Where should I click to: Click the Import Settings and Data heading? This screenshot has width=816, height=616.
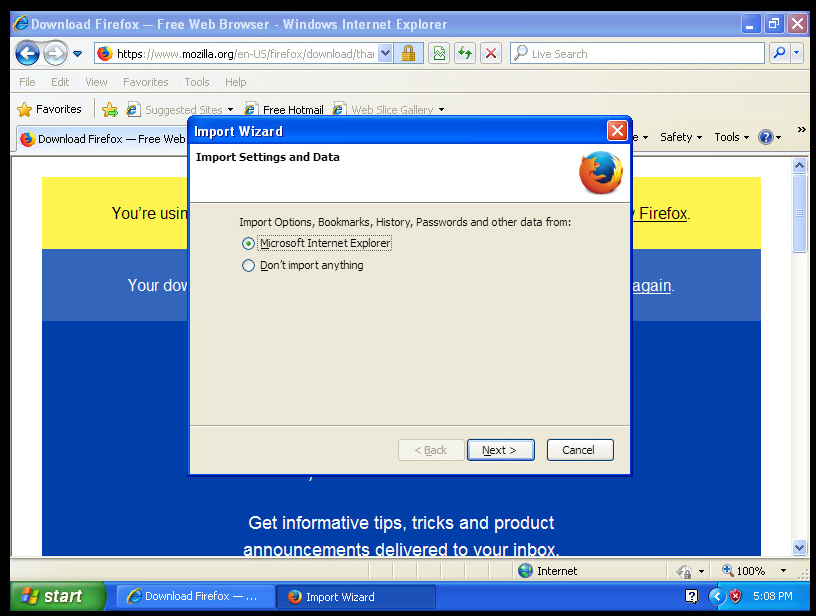click(267, 157)
